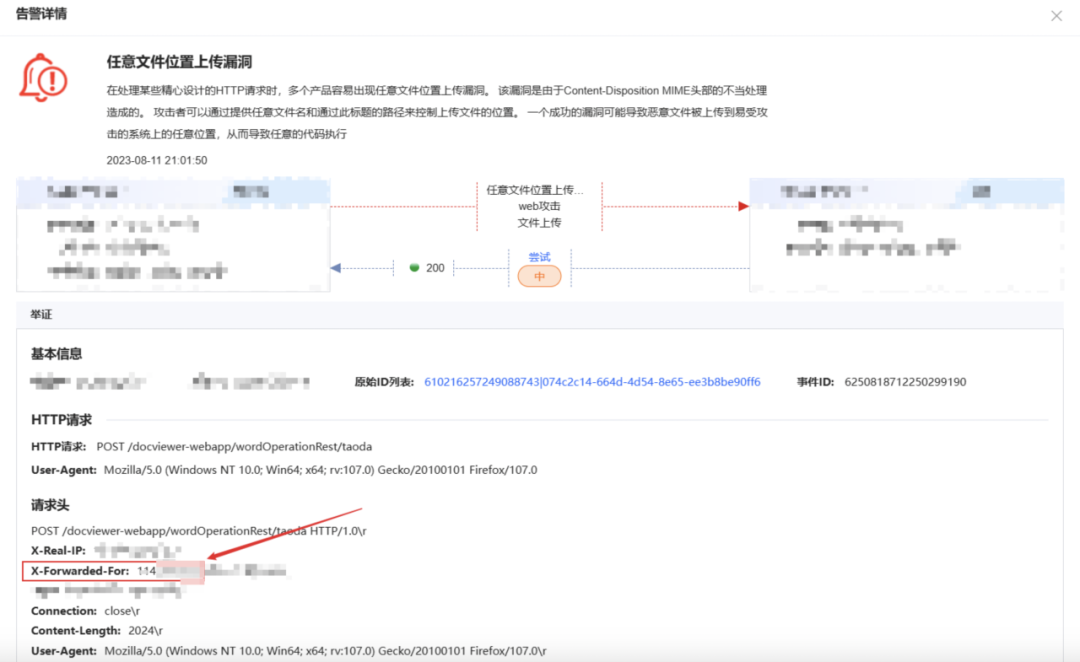Click the green 200 status dot
The width and height of the screenshot is (1080, 662).
[x=414, y=268]
